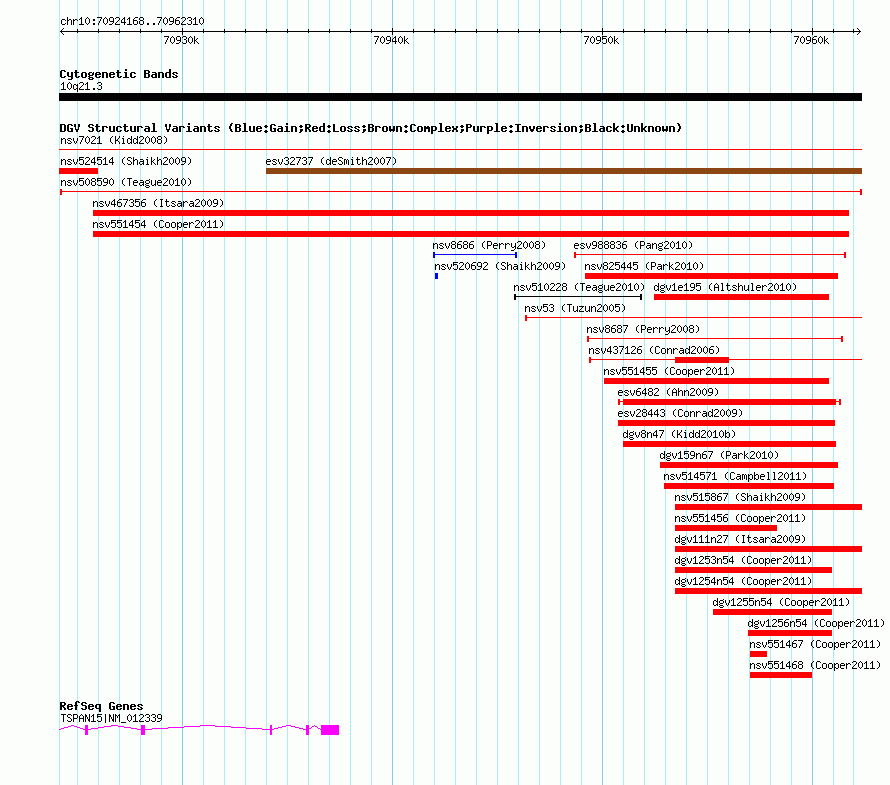
Task: Click the 70940k ruler tick label
Action: (391, 40)
